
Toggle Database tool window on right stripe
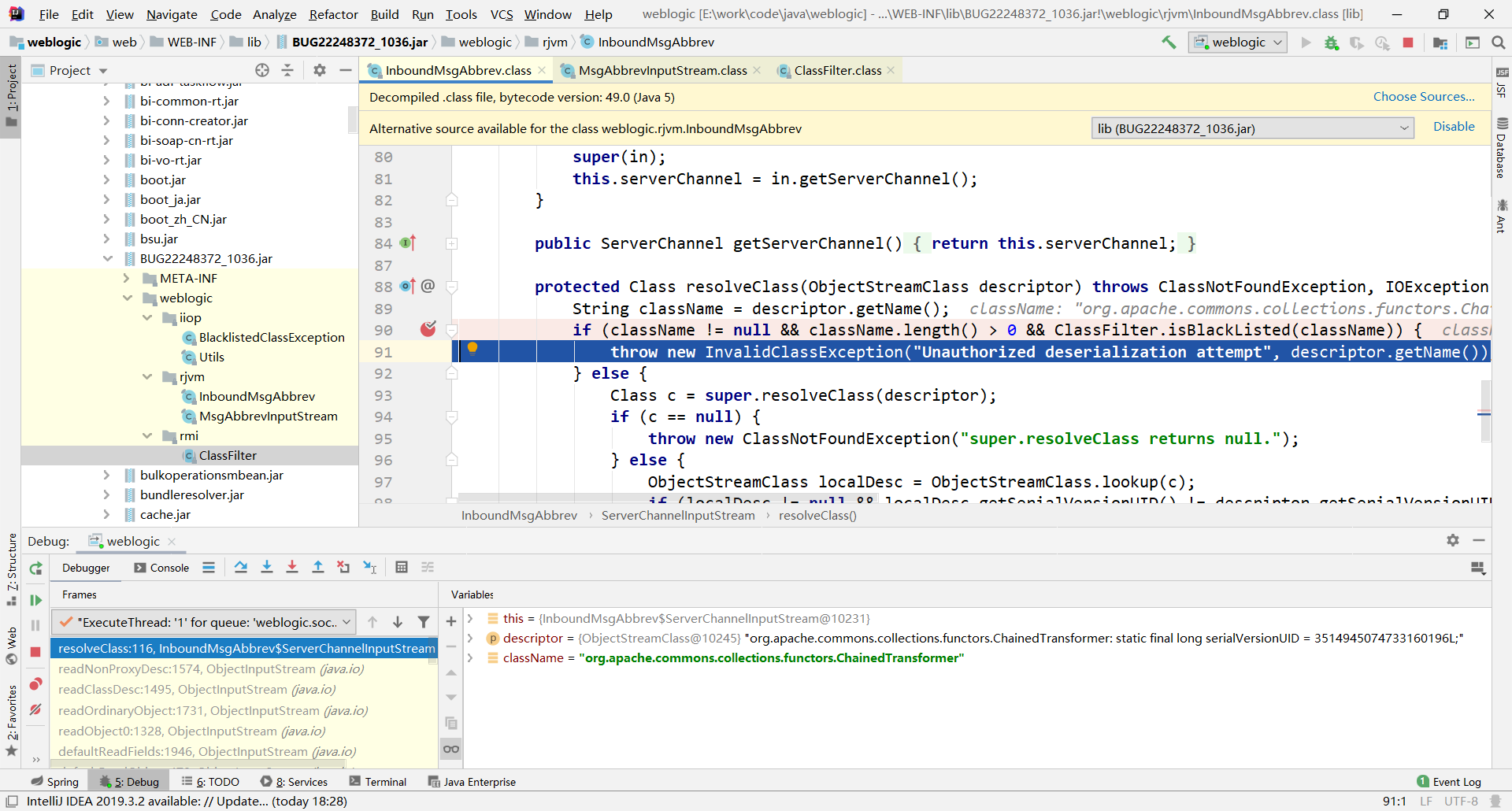1502,148
